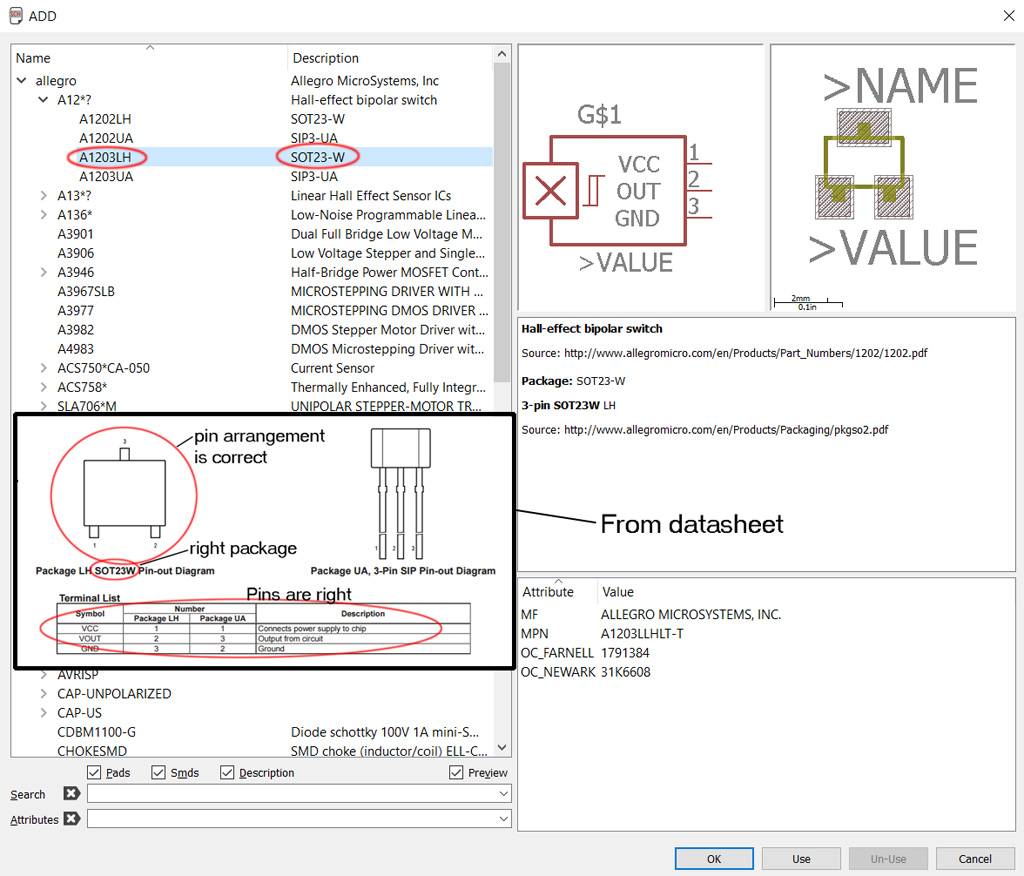Collapse the allegro library
This screenshot has height=876, width=1024.
coord(22,80)
